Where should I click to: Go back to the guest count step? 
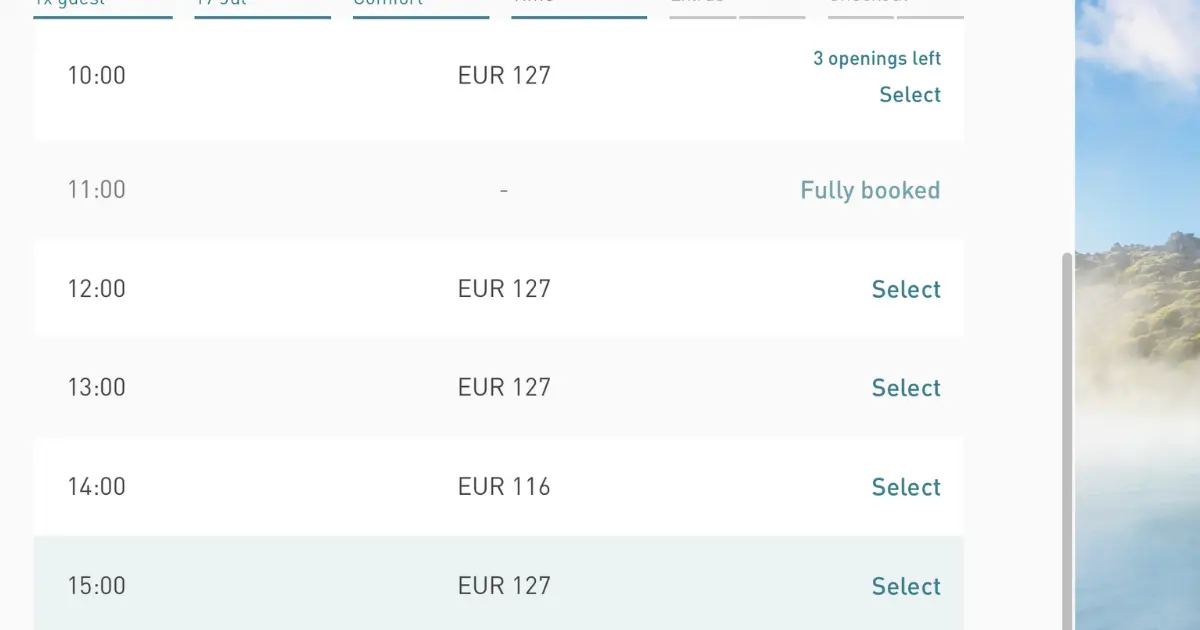pos(103,6)
